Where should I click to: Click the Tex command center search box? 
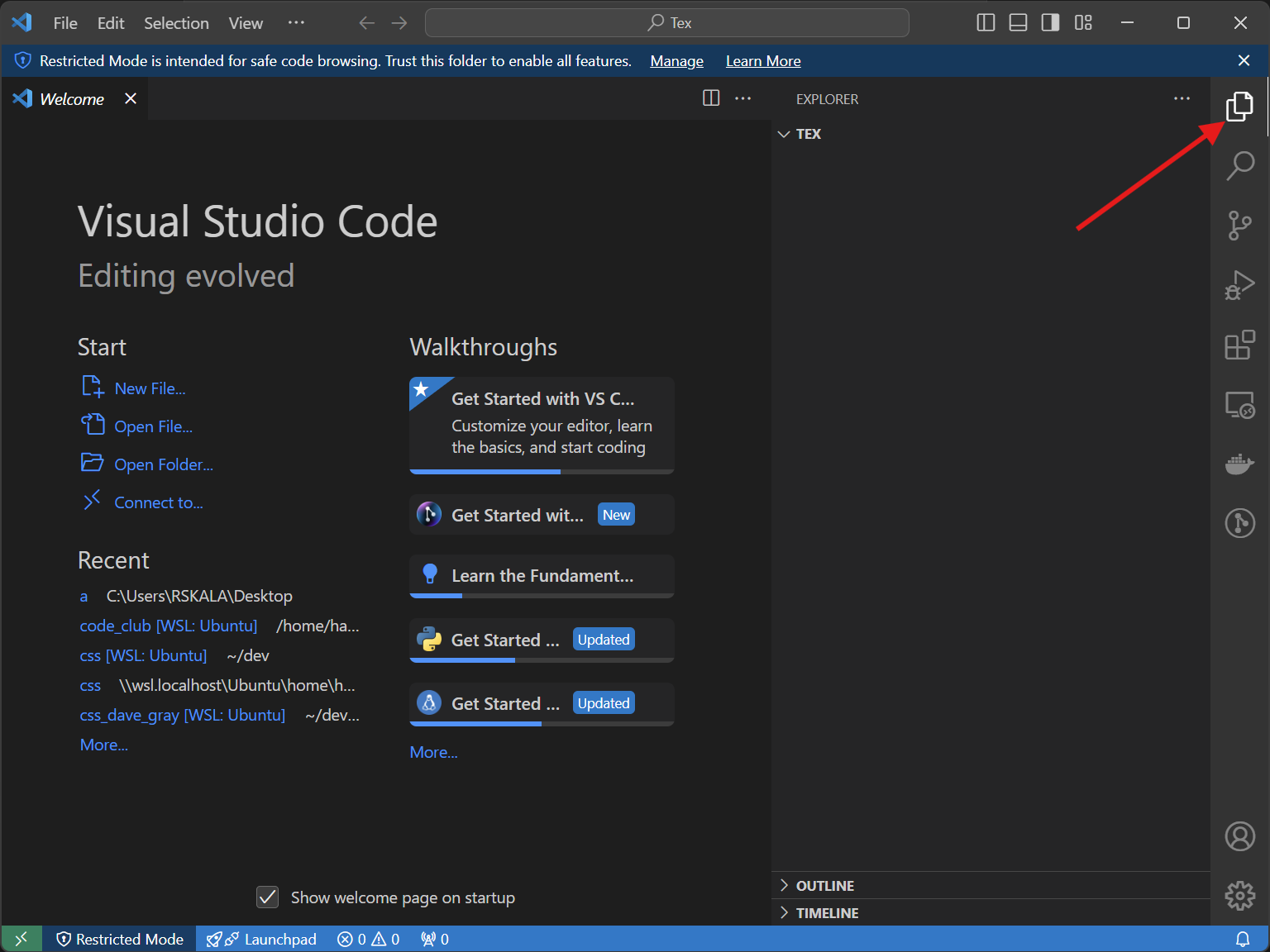pos(666,23)
